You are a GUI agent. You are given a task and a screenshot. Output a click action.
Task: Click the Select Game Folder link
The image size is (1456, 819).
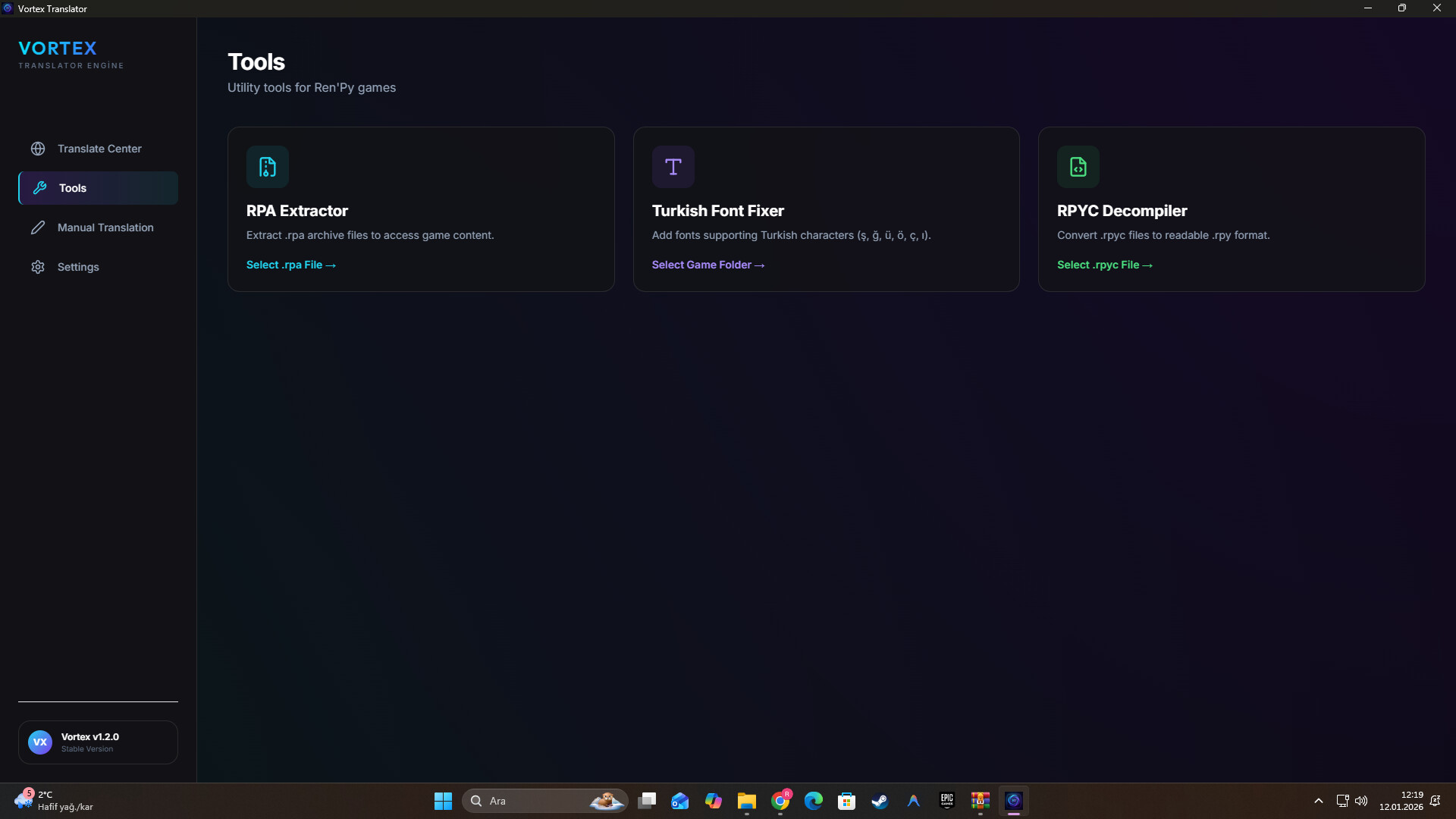708,265
